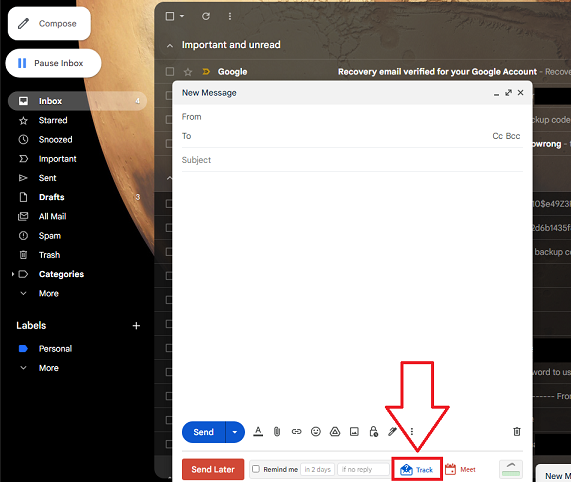The image size is (571, 482).
Task: Insert a link
Action: coord(296,432)
